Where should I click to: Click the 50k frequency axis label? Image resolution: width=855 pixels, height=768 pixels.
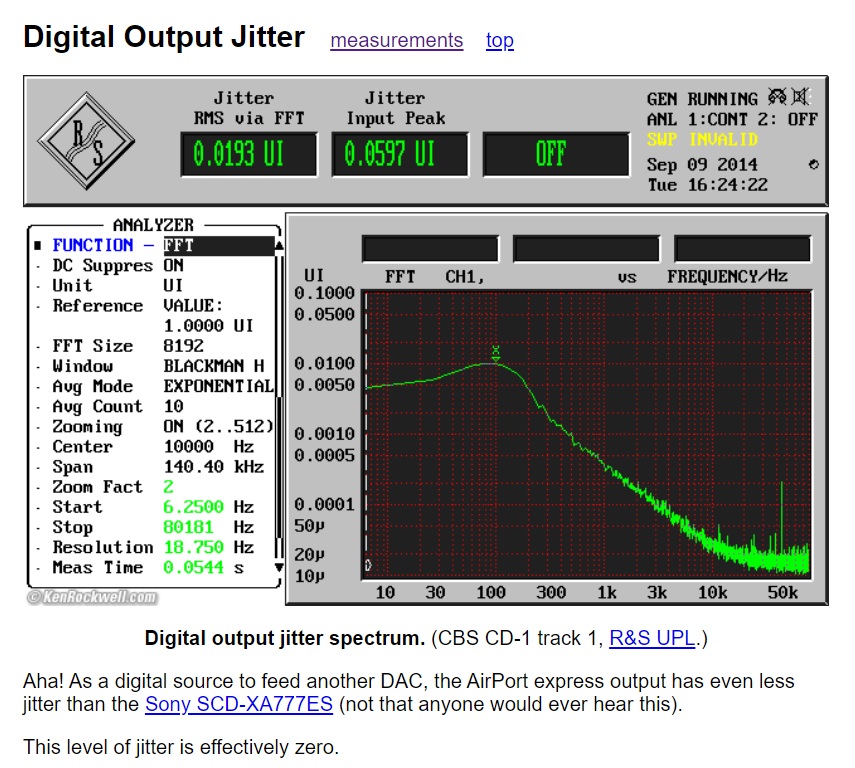[x=782, y=592]
